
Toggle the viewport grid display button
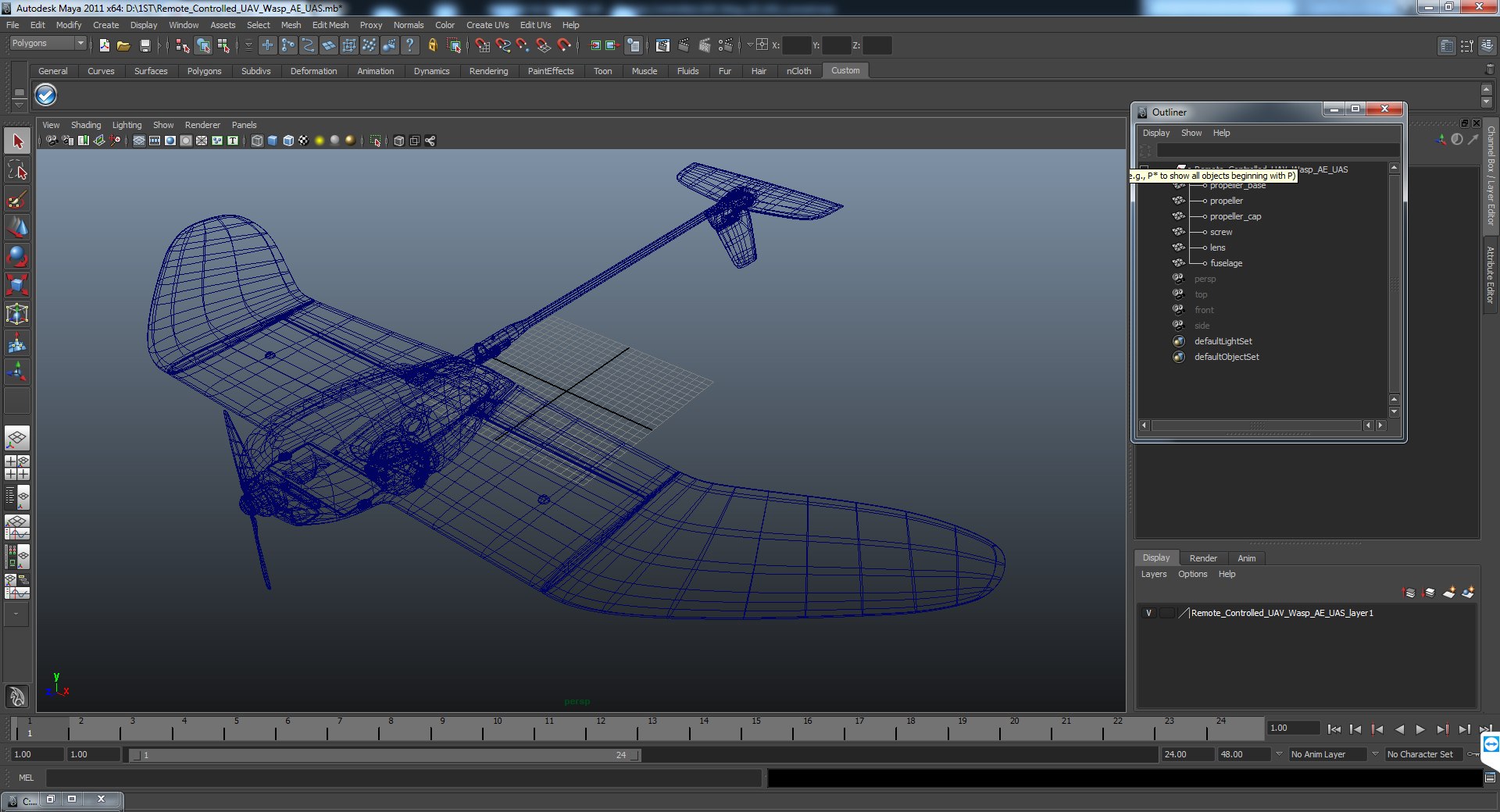(139, 141)
